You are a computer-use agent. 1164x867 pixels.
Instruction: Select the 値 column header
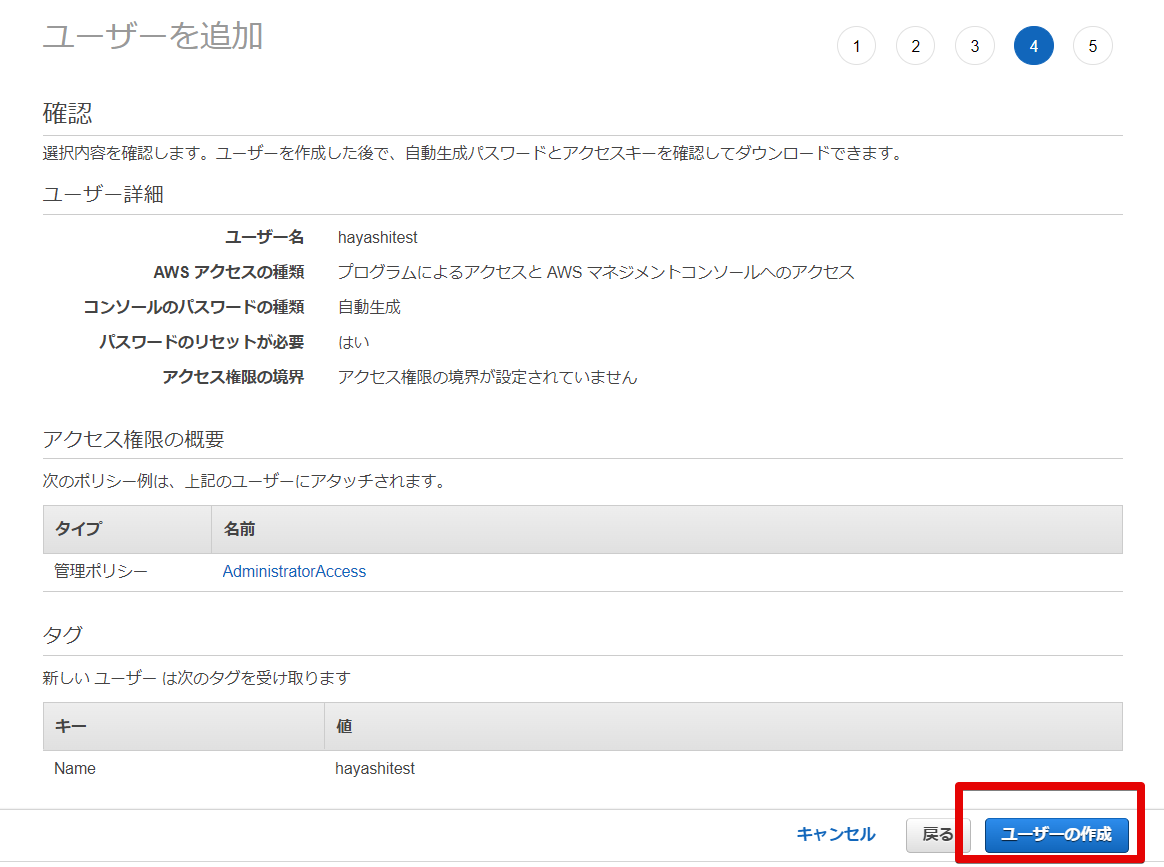(344, 726)
